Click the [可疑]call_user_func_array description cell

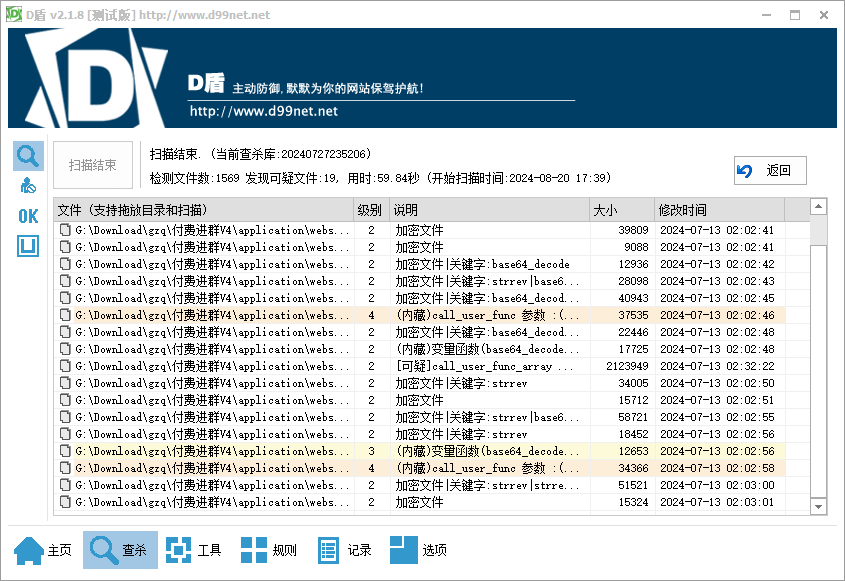click(x=489, y=366)
